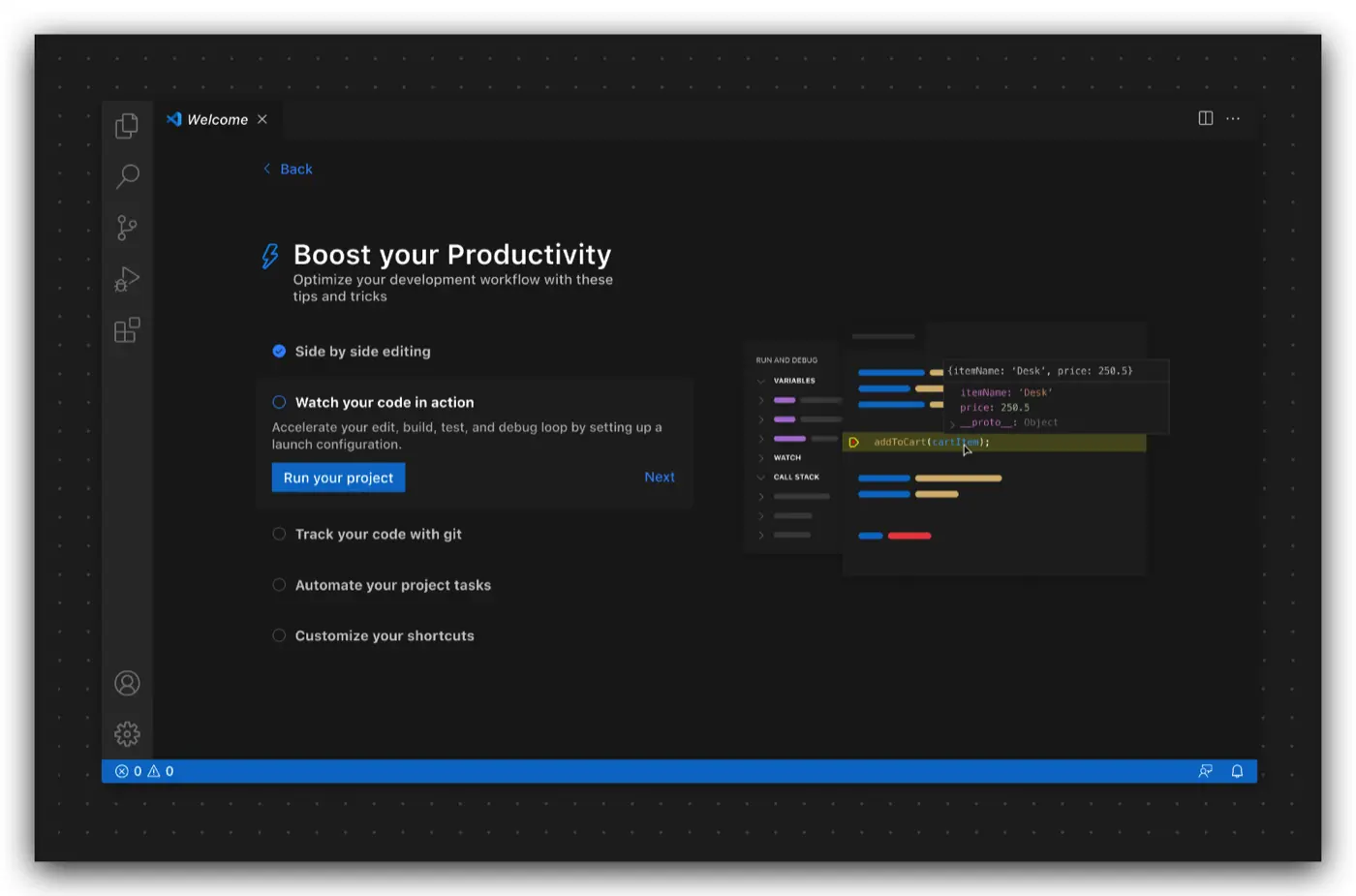Open the Explorer view in activity bar
The image size is (1356, 896).
[127, 126]
